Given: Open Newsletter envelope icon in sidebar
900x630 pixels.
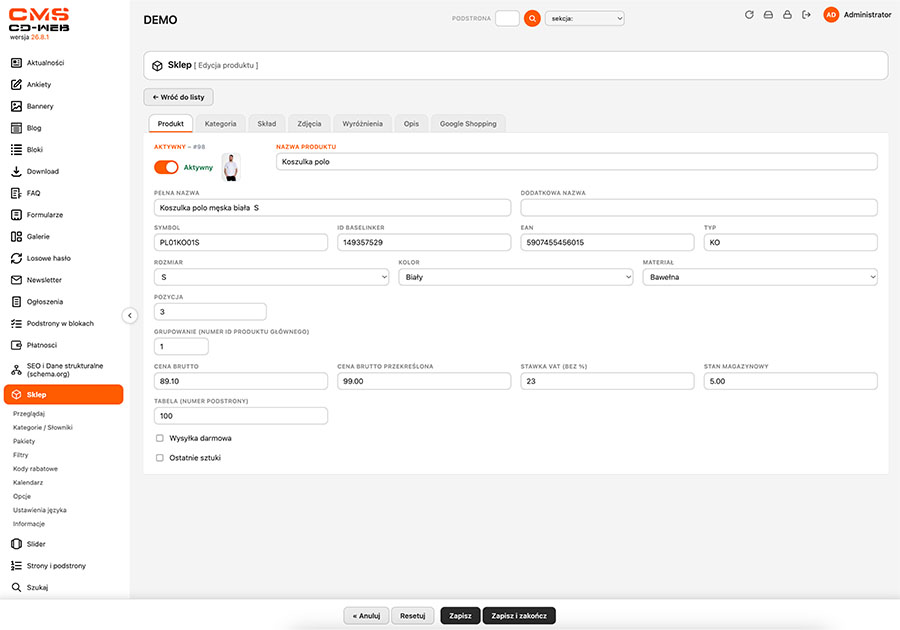Looking at the screenshot, I should coord(16,280).
